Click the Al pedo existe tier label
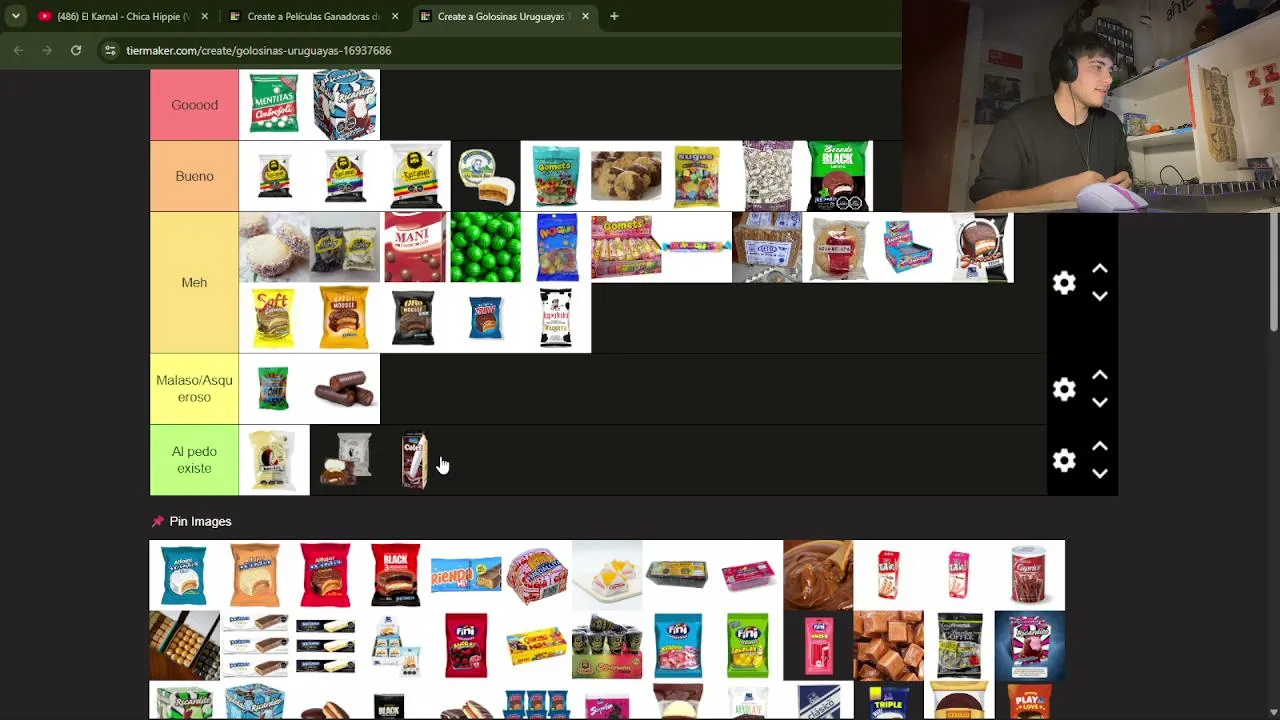Screen dimensions: 1280x720 tap(194, 460)
